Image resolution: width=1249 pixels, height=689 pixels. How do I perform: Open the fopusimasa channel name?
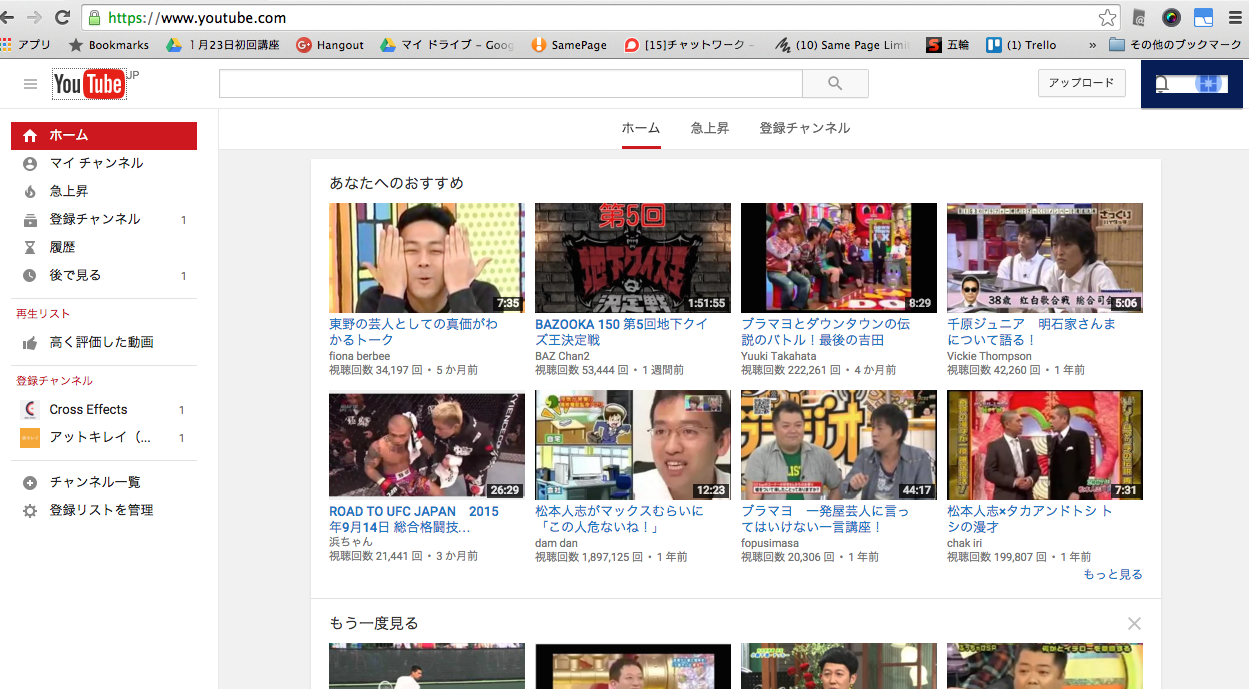click(x=770, y=543)
